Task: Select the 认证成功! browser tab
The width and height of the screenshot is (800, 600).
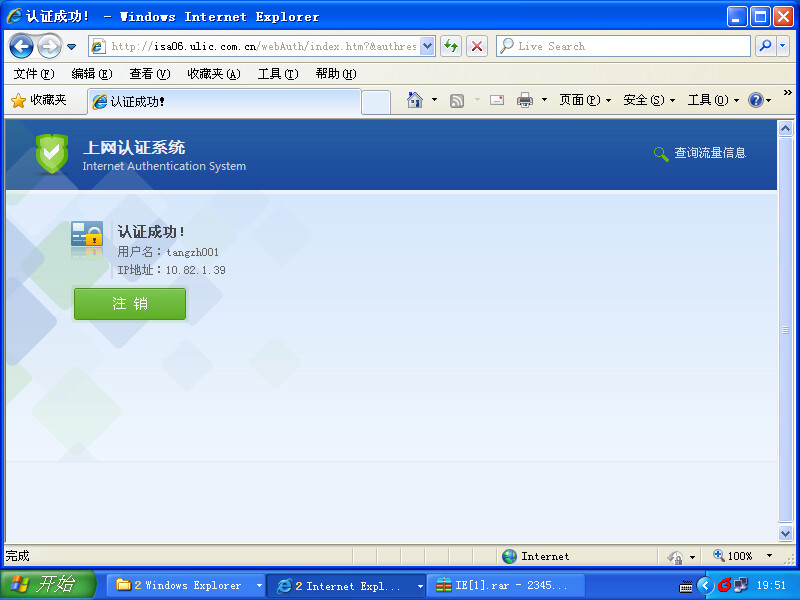Action: [x=222, y=101]
